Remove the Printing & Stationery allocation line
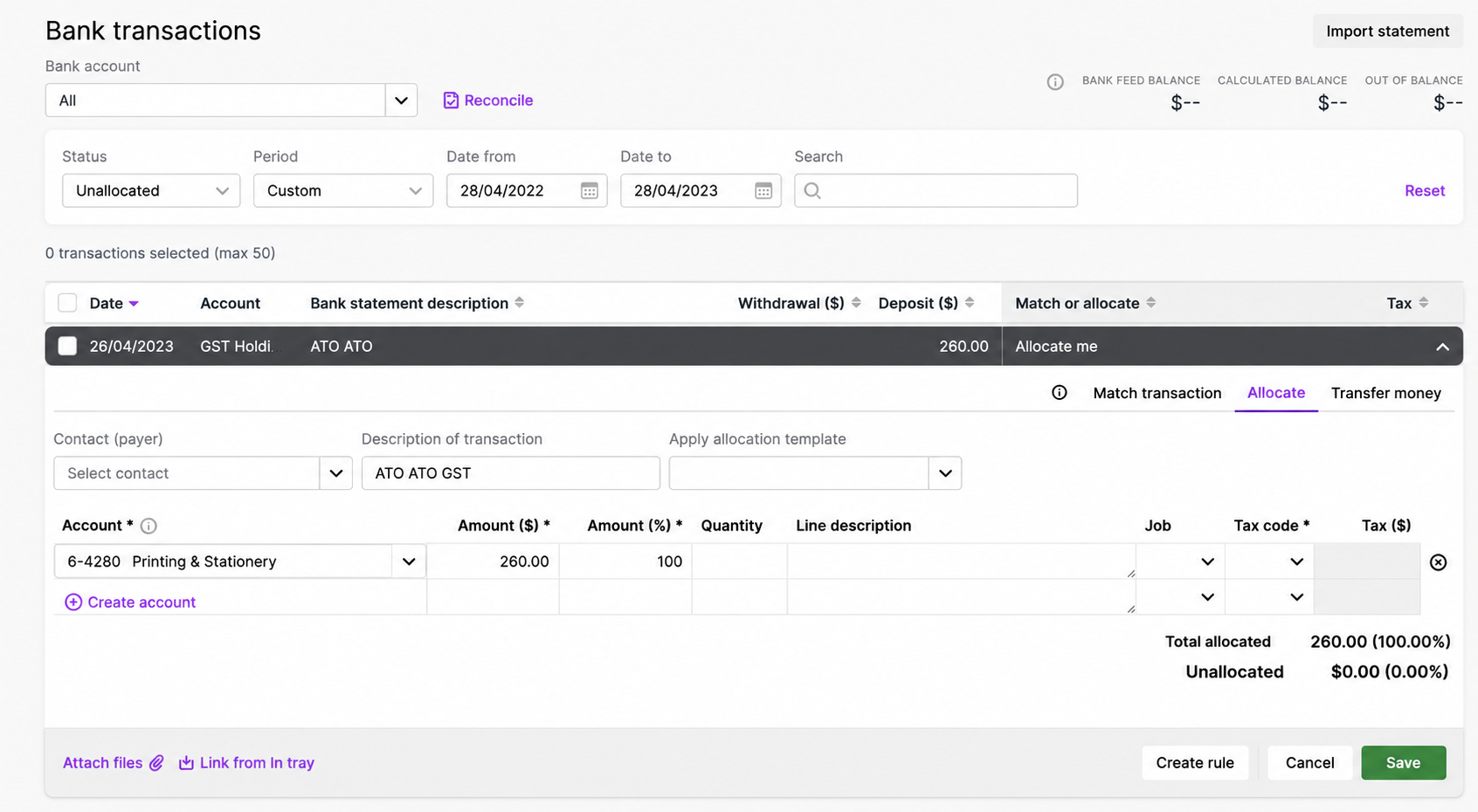Screen dimensions: 1478x812 coord(1439,562)
